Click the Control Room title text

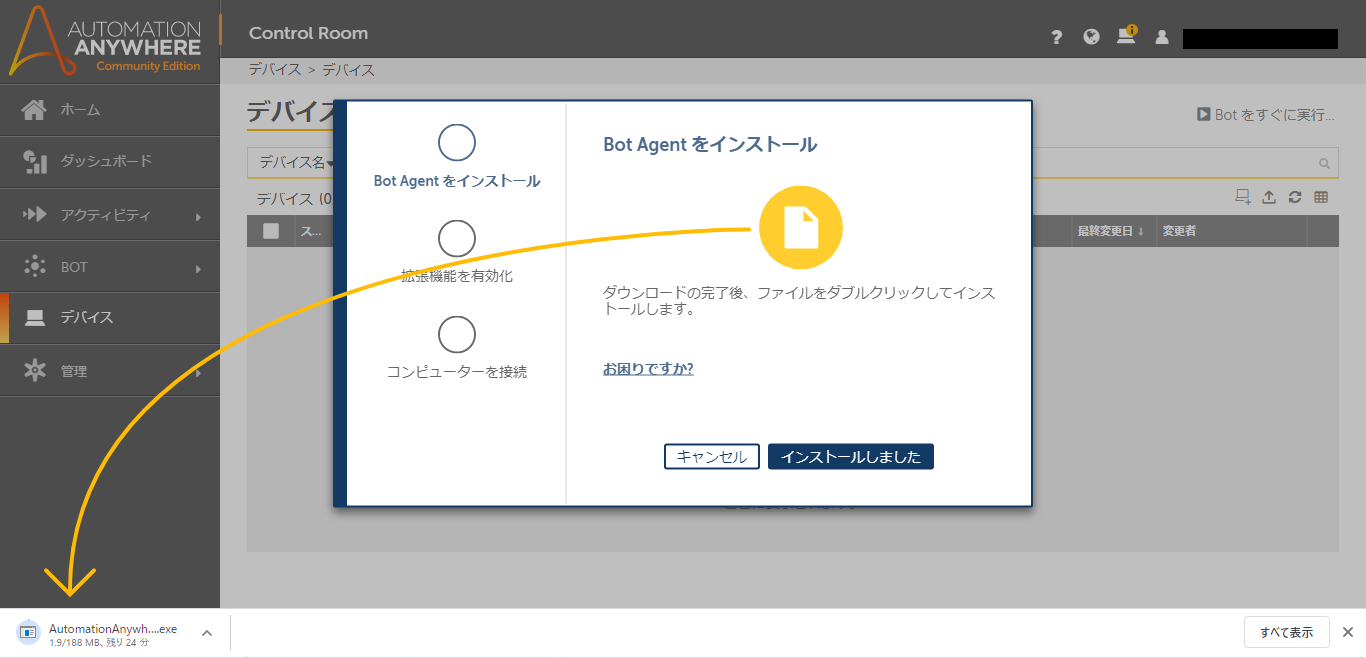(x=308, y=33)
